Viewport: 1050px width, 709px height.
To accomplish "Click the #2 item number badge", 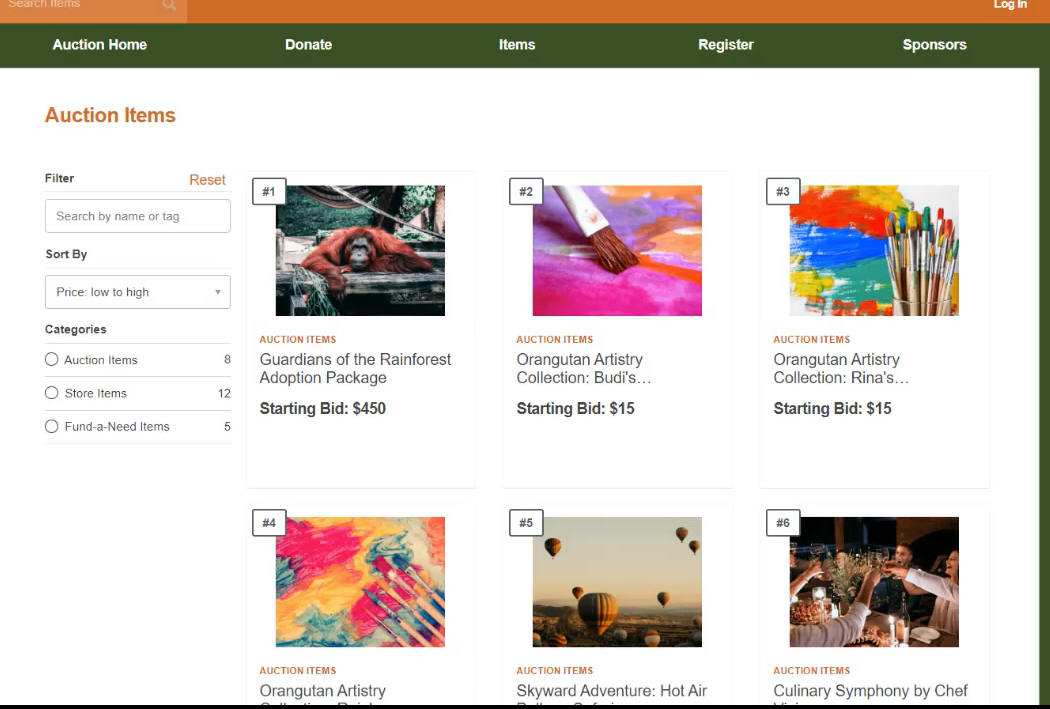I will pyautogui.click(x=526, y=191).
